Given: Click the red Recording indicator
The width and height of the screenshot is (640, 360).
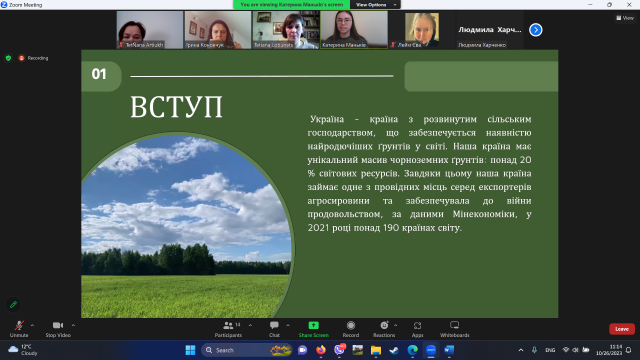Looking at the screenshot, I should (33, 58).
